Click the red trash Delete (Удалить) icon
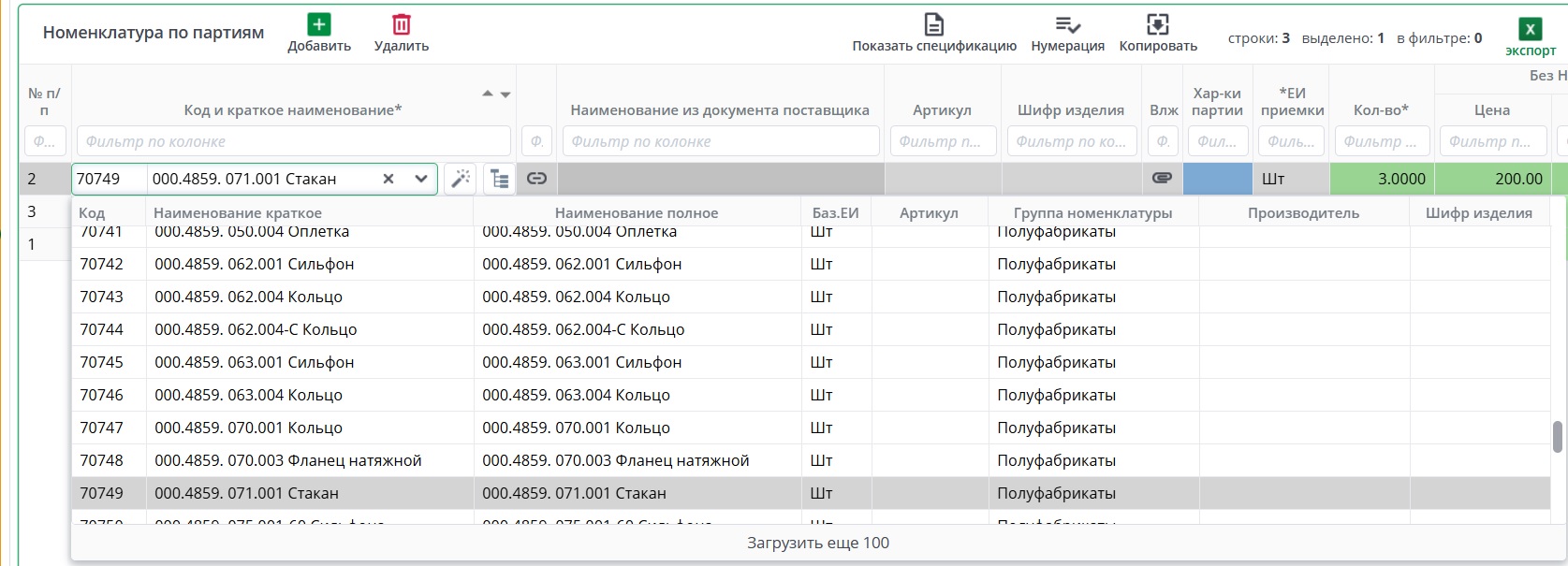Image resolution: width=1568 pixels, height=566 pixels. coord(402,25)
